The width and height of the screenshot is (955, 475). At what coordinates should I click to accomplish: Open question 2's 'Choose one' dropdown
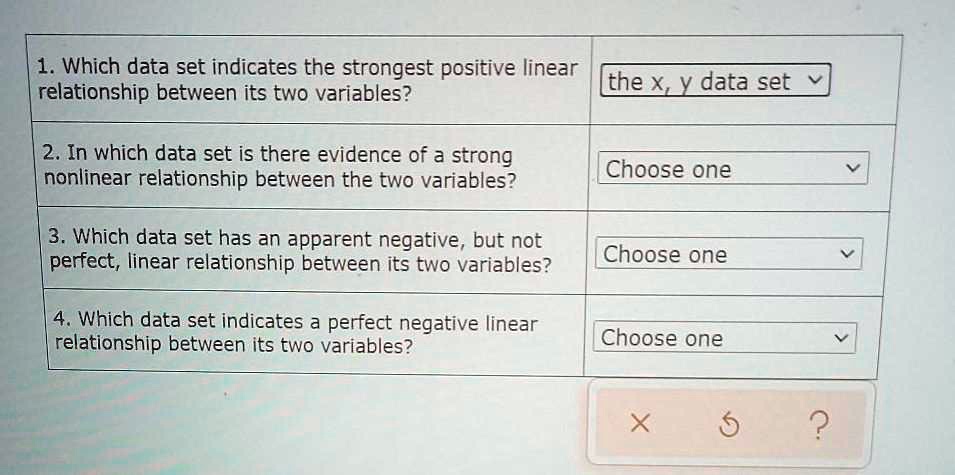732,169
